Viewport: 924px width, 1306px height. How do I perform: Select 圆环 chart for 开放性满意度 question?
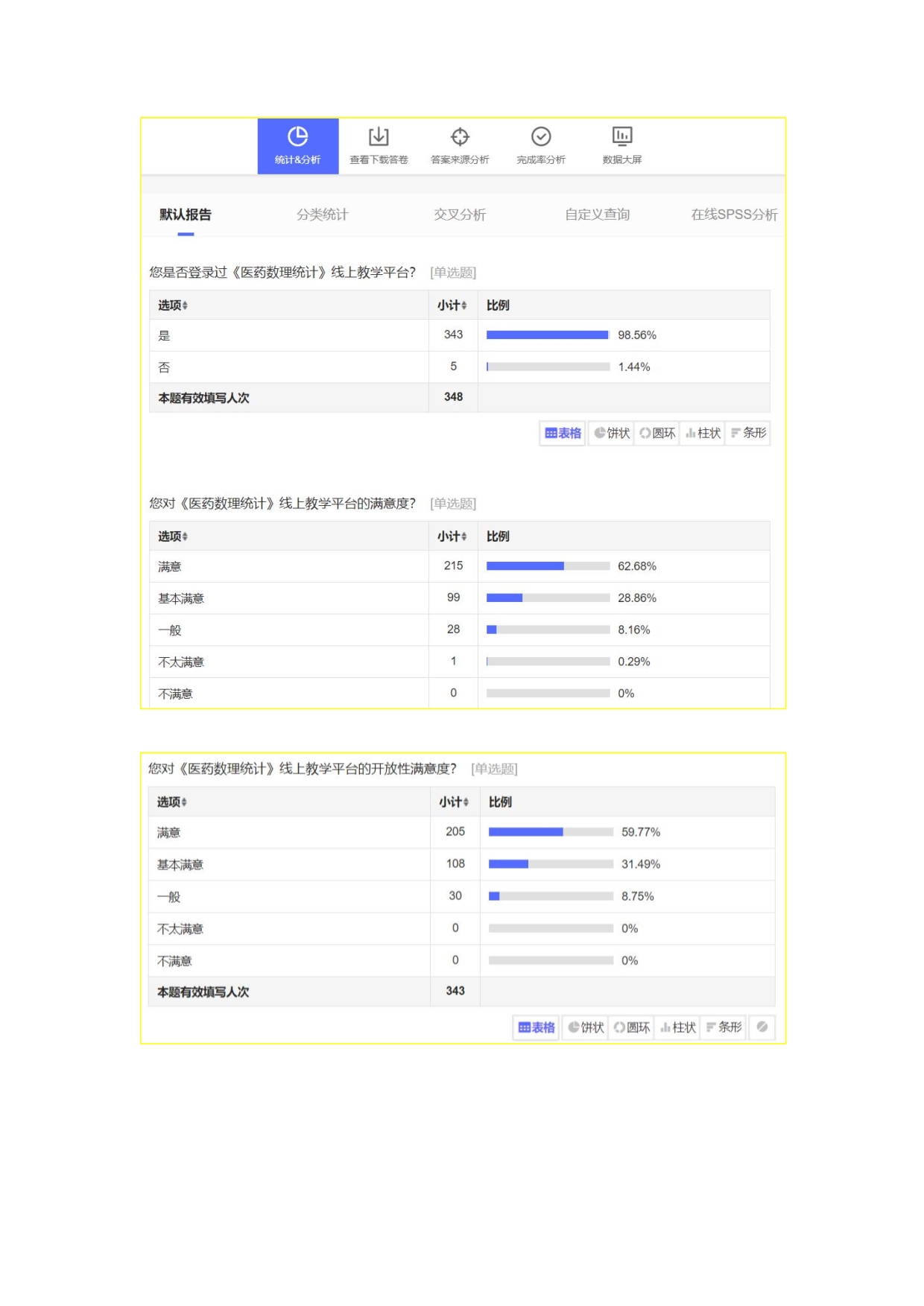point(631,1027)
